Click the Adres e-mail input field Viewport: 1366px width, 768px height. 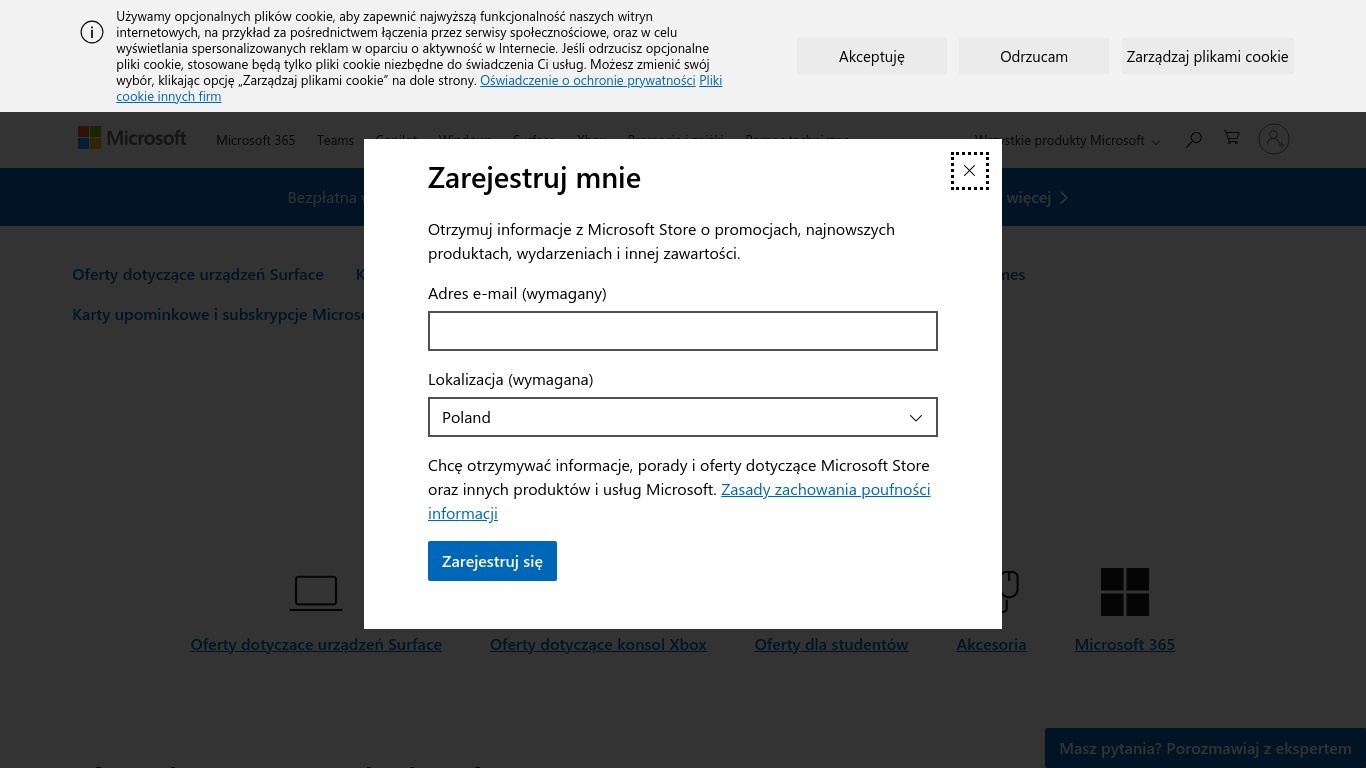(x=683, y=331)
